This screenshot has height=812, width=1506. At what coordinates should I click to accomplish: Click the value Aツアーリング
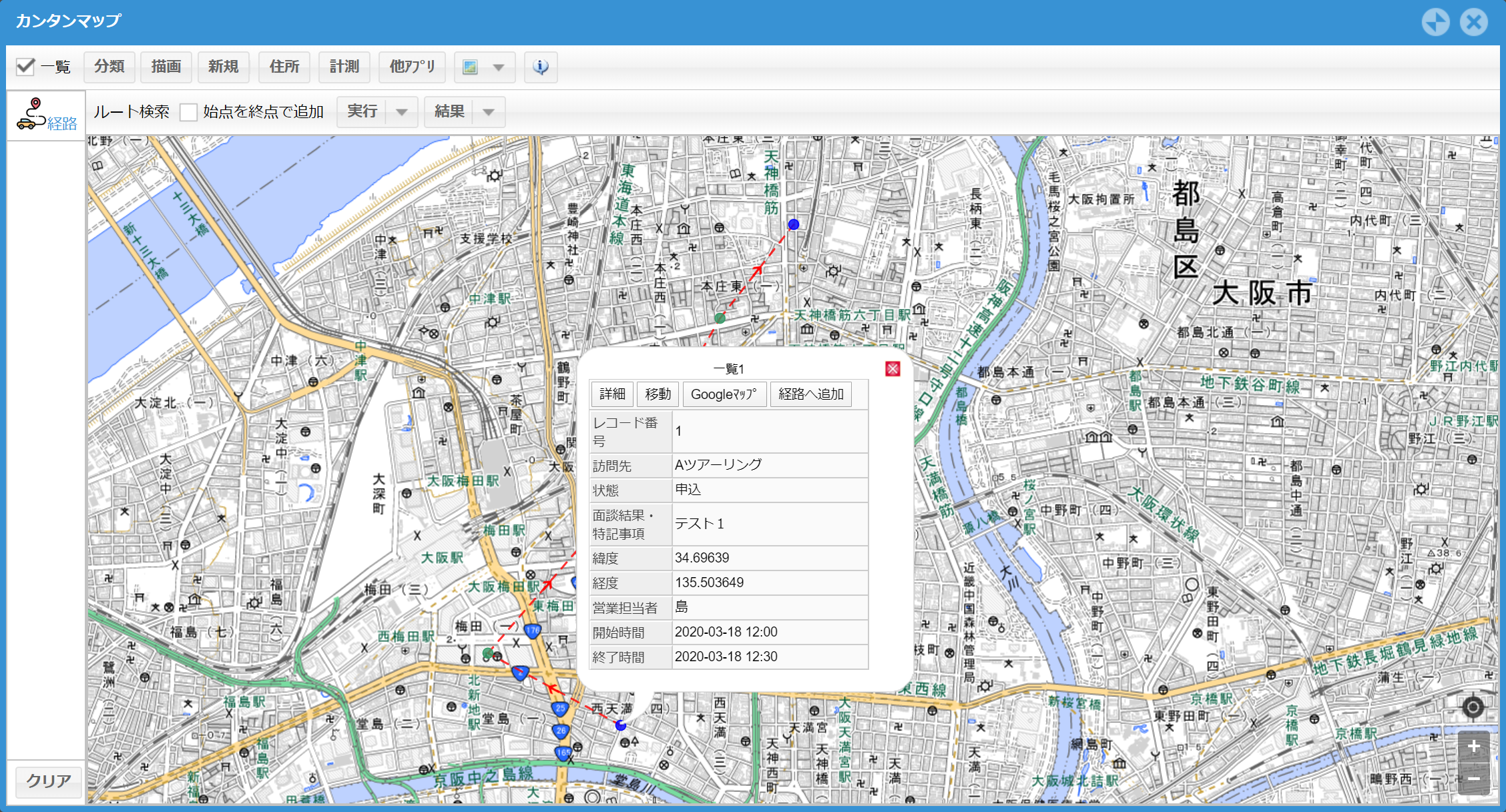[x=718, y=465]
